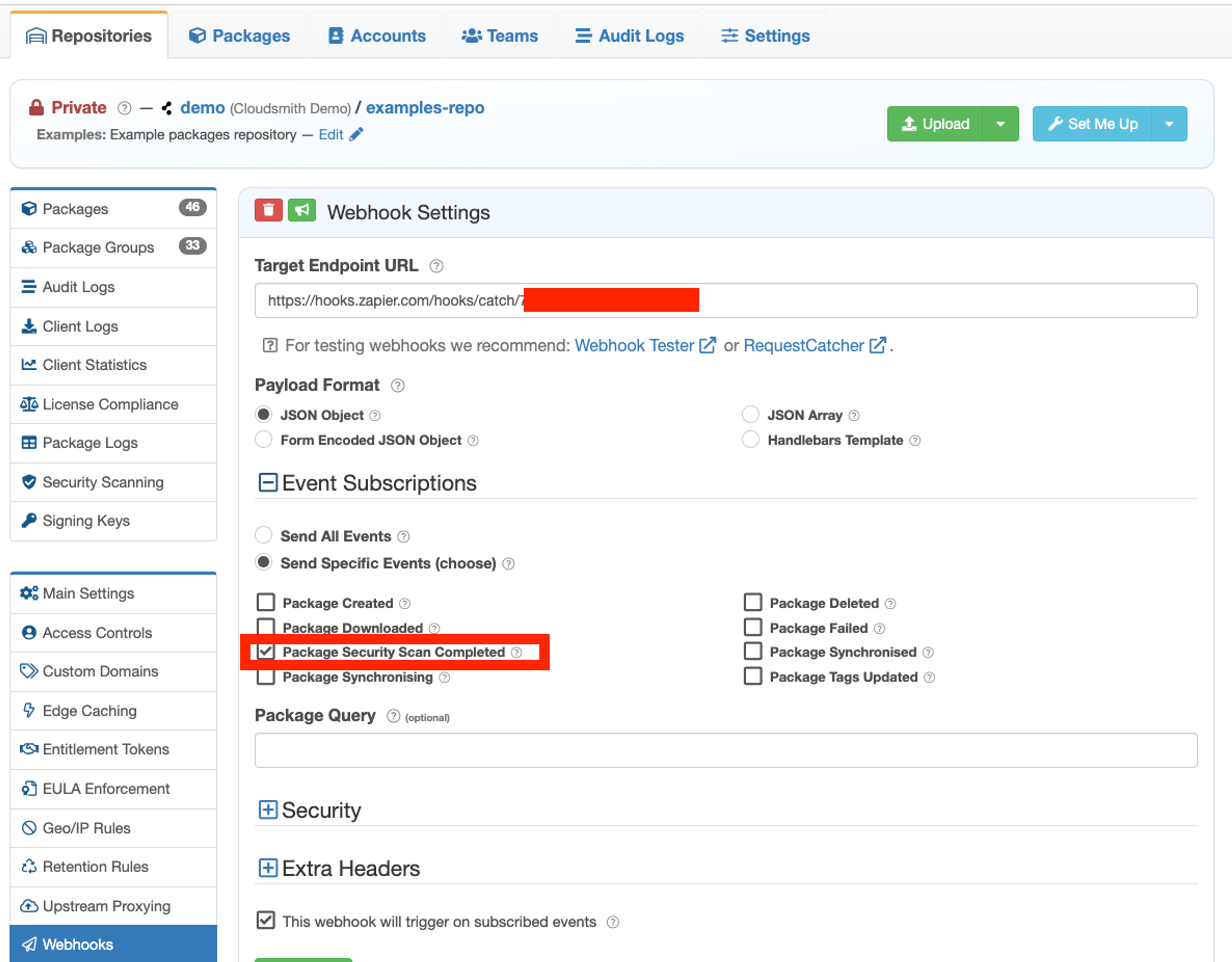Click help icon next to Package Query
This screenshot has width=1232, height=962.
(393, 716)
